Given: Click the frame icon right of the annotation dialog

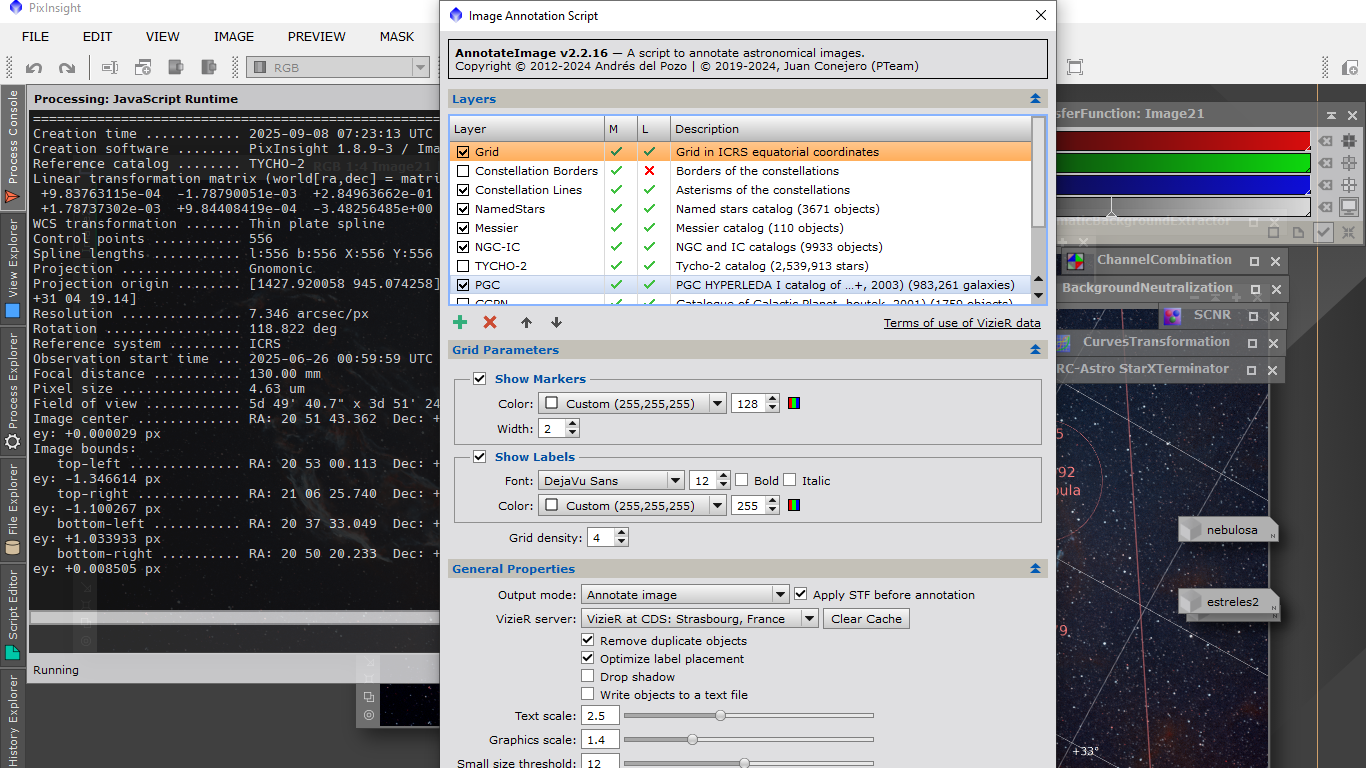Looking at the screenshot, I should pos(1075,68).
